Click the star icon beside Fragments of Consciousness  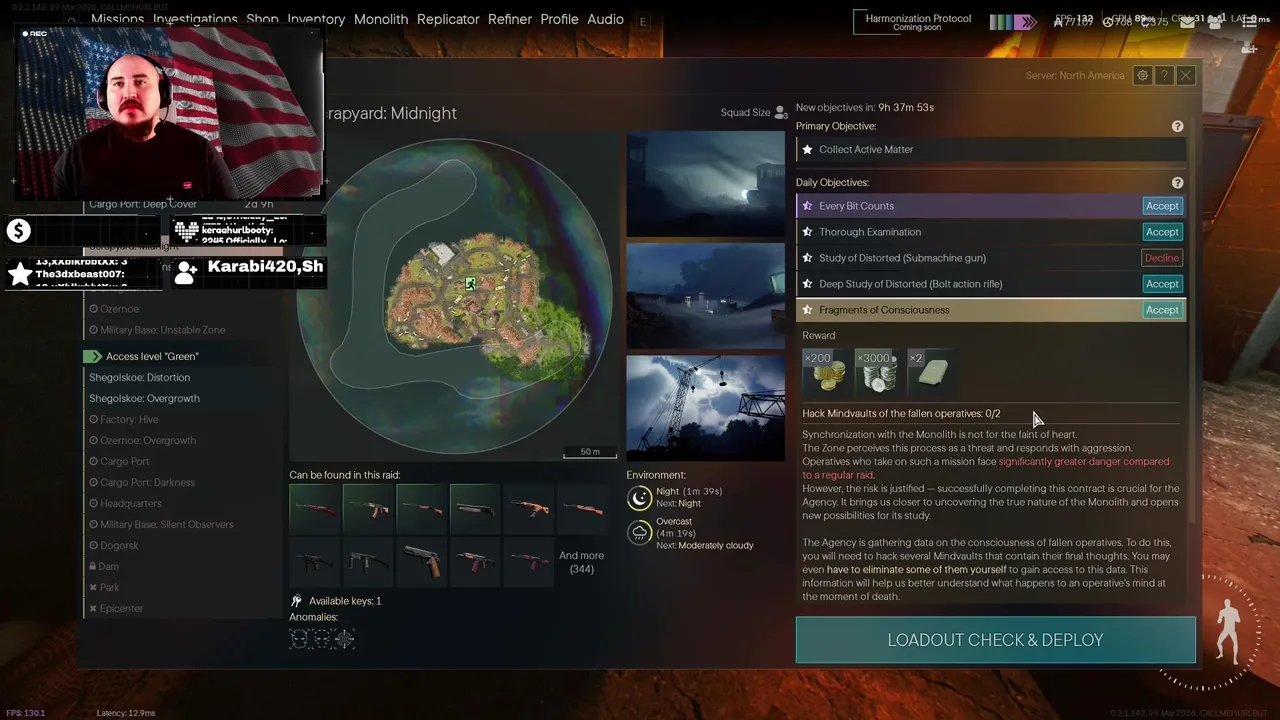pyautogui.click(x=807, y=310)
